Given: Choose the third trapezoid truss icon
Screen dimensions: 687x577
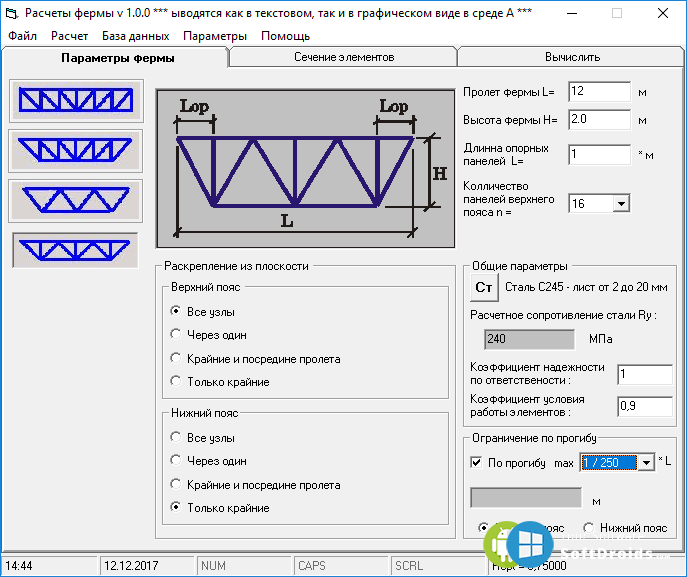Looking at the screenshot, I should point(74,200).
